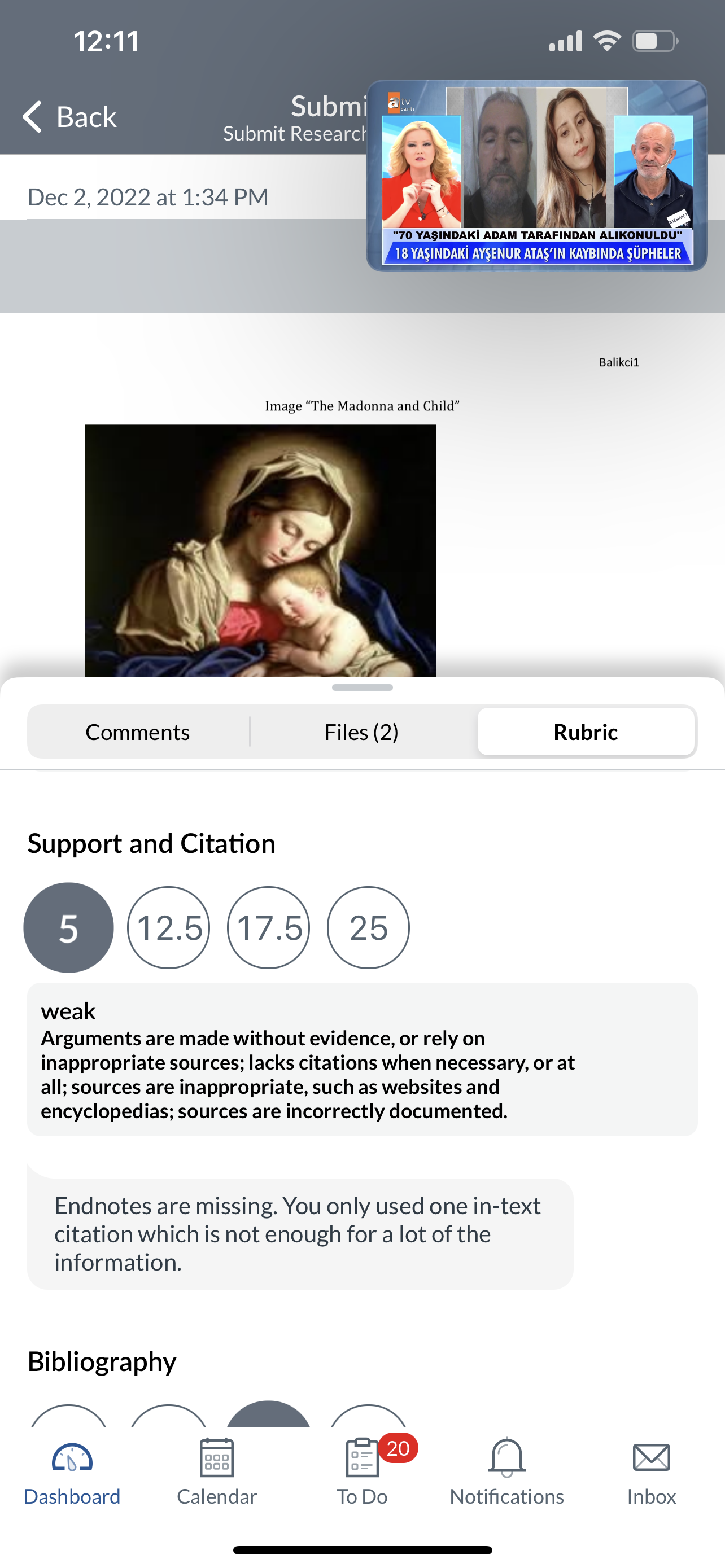Switch to the Files (2) tab

(361, 732)
